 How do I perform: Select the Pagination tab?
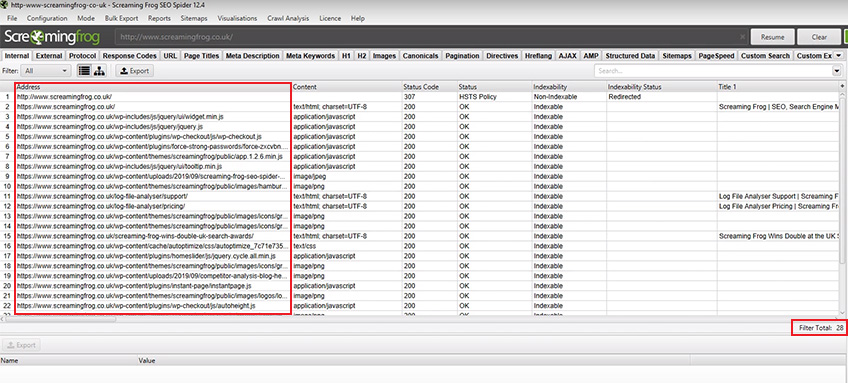pos(462,56)
